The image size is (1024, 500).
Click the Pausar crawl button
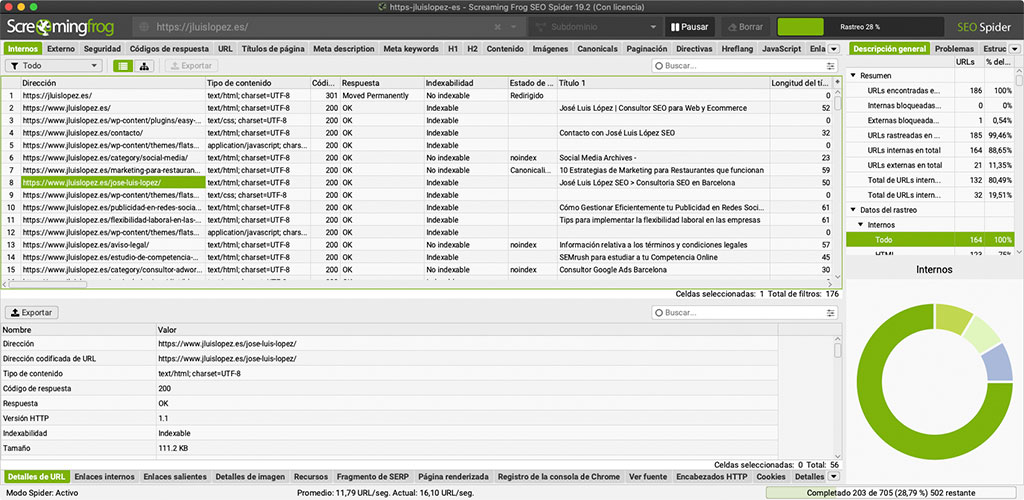(688, 27)
